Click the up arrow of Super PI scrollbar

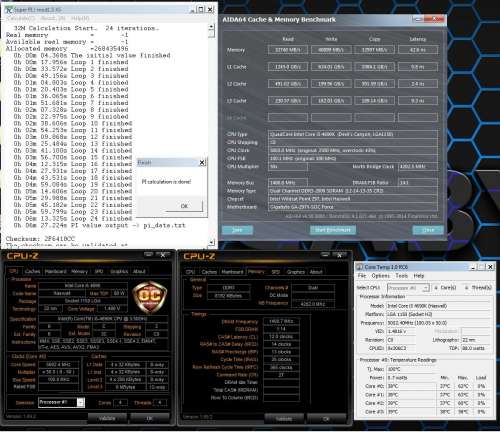[x=211, y=27]
